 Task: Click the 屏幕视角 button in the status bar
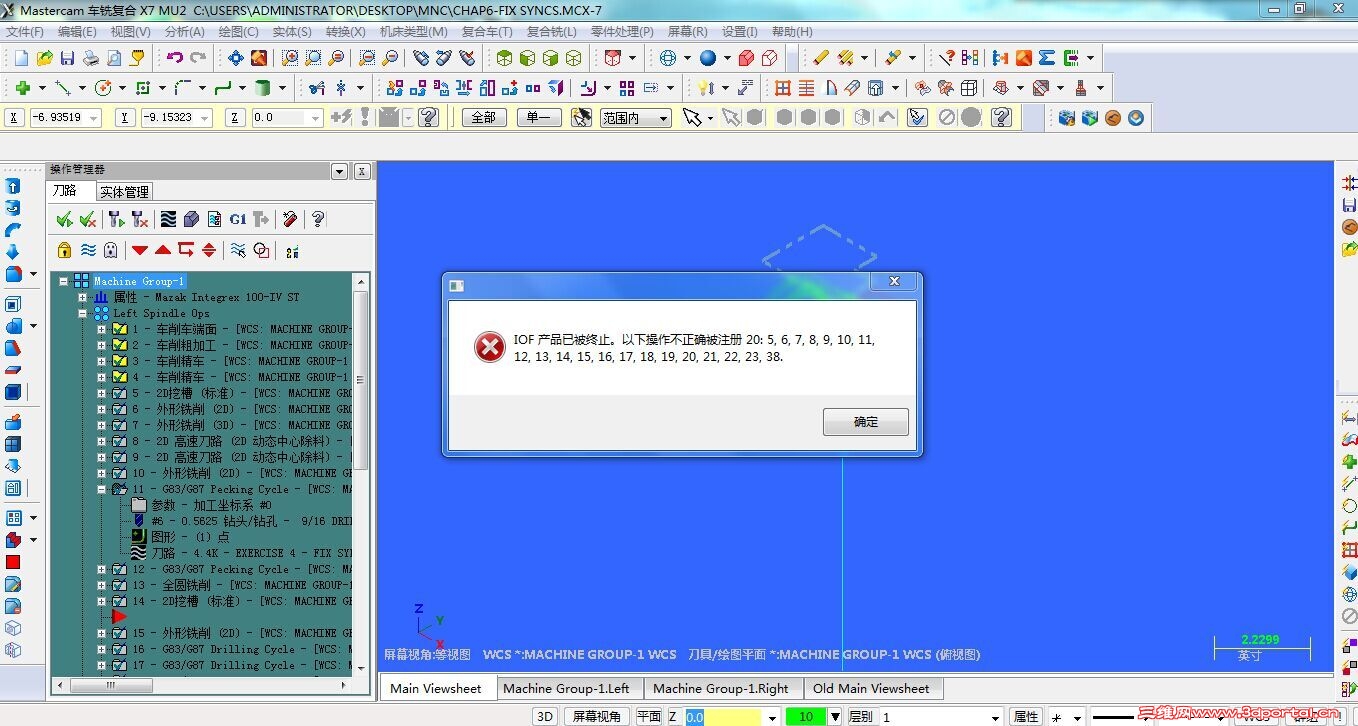tap(598, 716)
